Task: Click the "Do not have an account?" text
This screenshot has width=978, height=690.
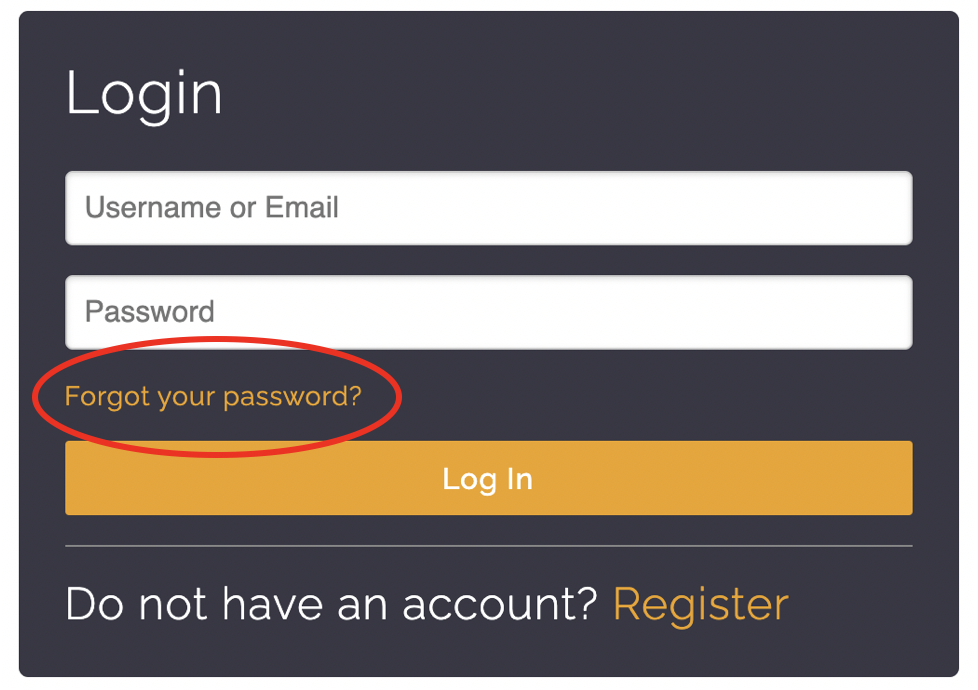Action: [x=330, y=604]
